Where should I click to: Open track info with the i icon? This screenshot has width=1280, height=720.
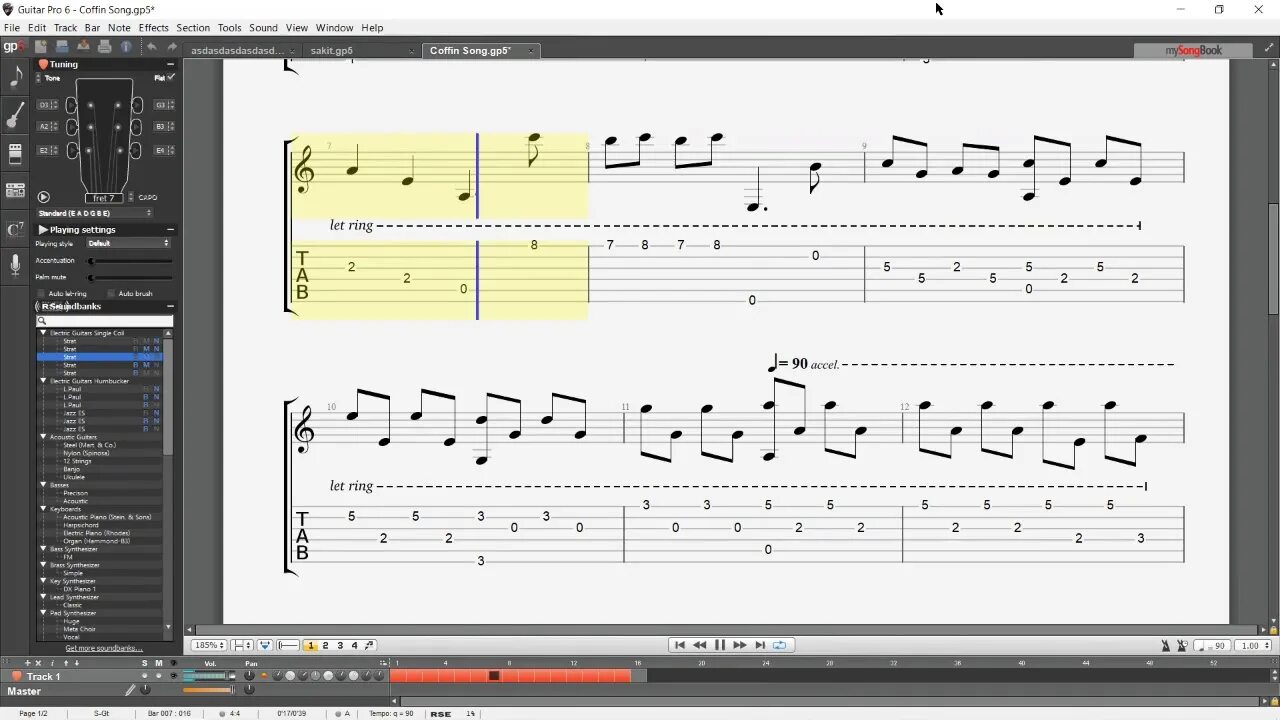tap(52, 663)
